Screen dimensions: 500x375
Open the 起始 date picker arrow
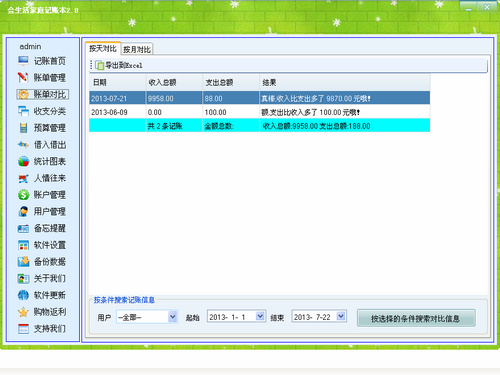[260, 316]
